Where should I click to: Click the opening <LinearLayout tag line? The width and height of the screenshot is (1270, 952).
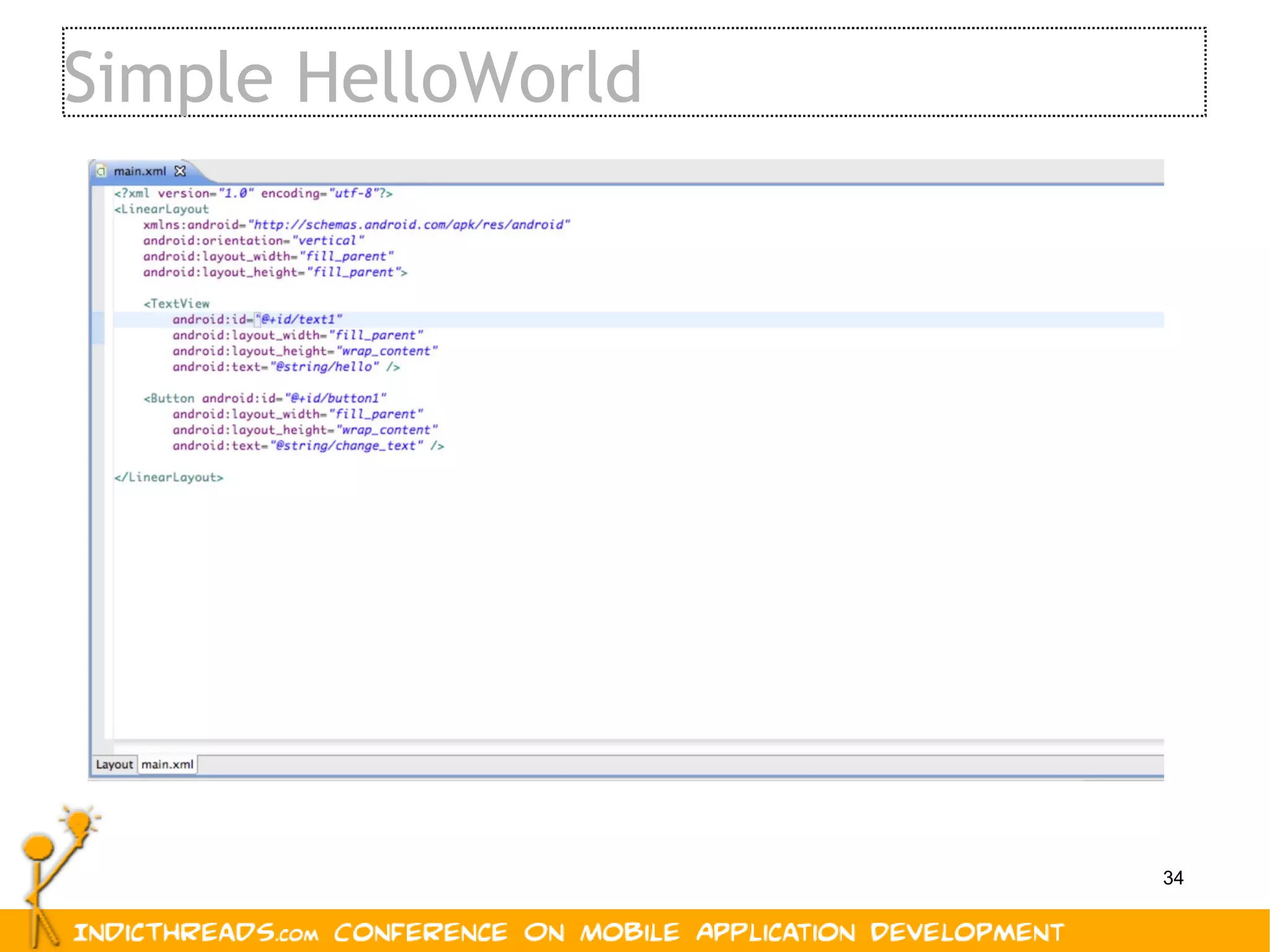point(161,209)
